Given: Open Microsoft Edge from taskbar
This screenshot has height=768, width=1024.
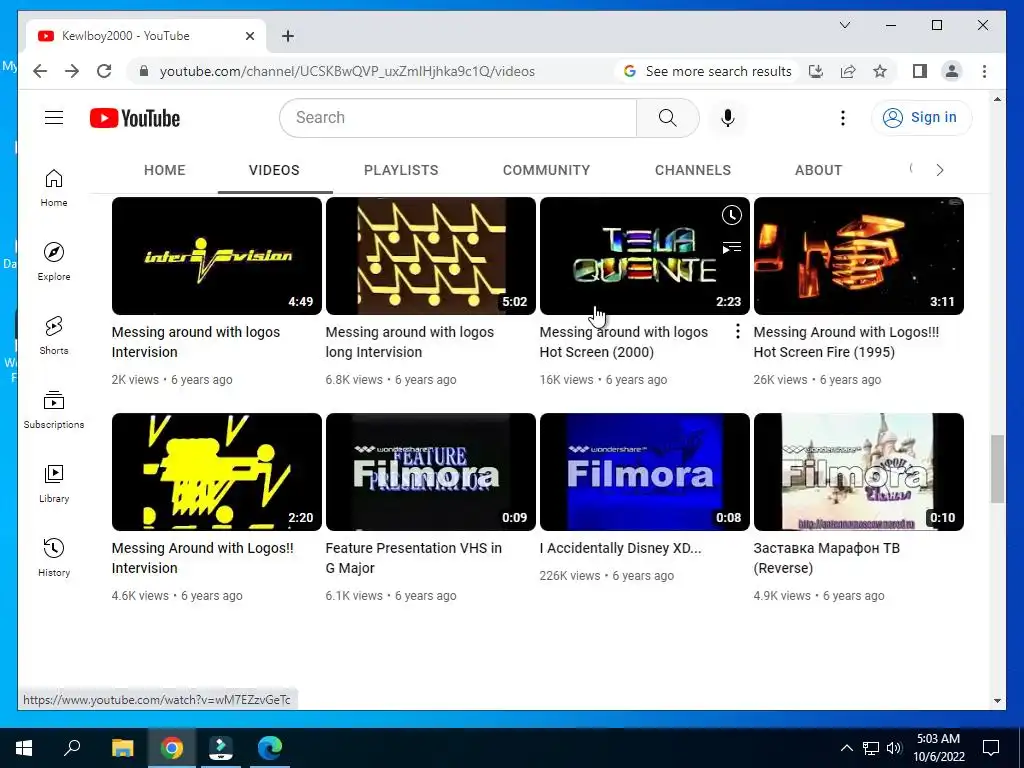Looking at the screenshot, I should point(270,748).
